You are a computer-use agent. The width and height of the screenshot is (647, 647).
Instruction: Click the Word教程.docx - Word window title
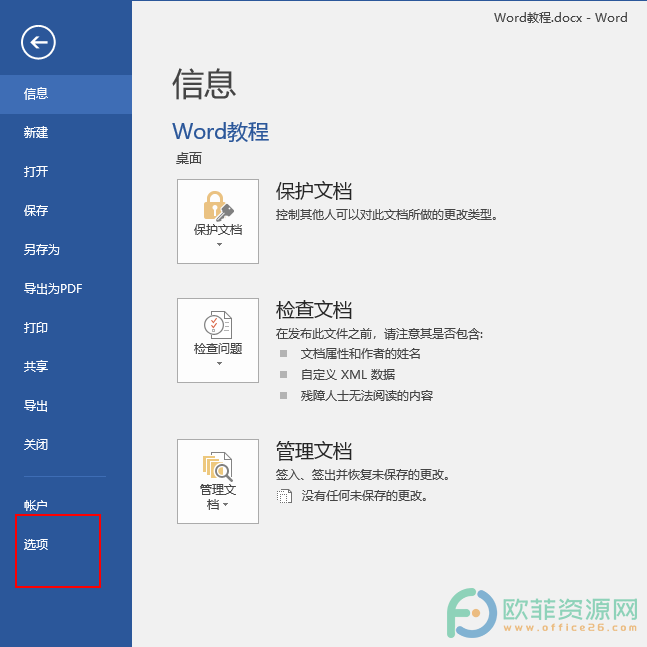click(560, 18)
